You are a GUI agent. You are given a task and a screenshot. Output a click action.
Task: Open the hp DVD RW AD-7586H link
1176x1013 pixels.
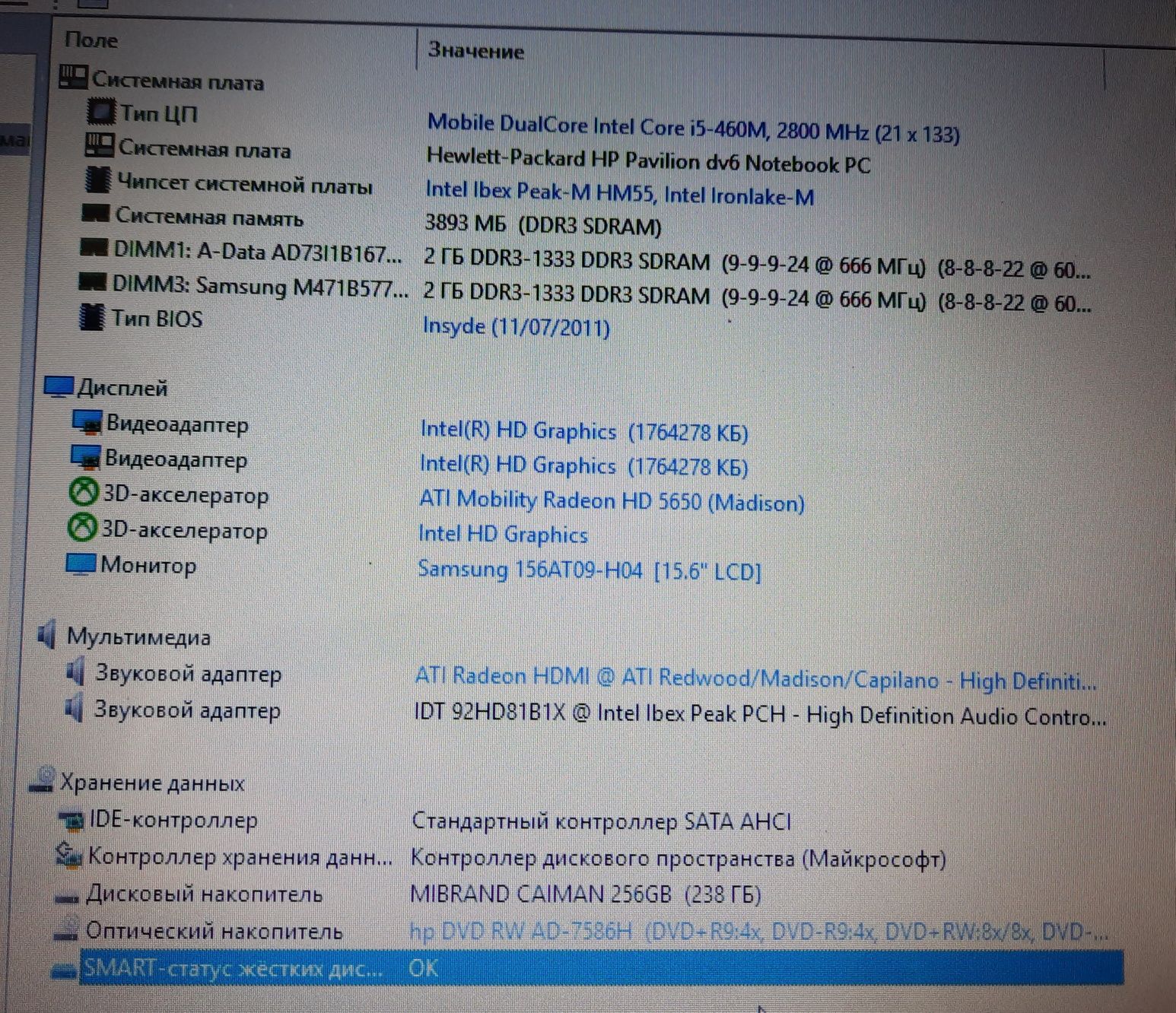point(758,931)
